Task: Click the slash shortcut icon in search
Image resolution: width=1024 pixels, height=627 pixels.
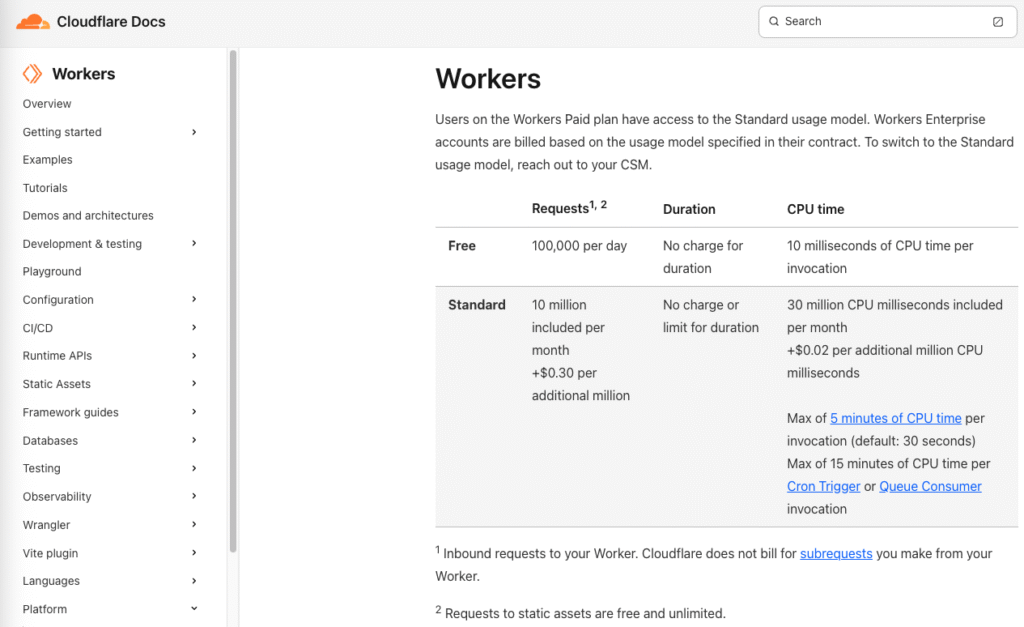Action: click(998, 22)
